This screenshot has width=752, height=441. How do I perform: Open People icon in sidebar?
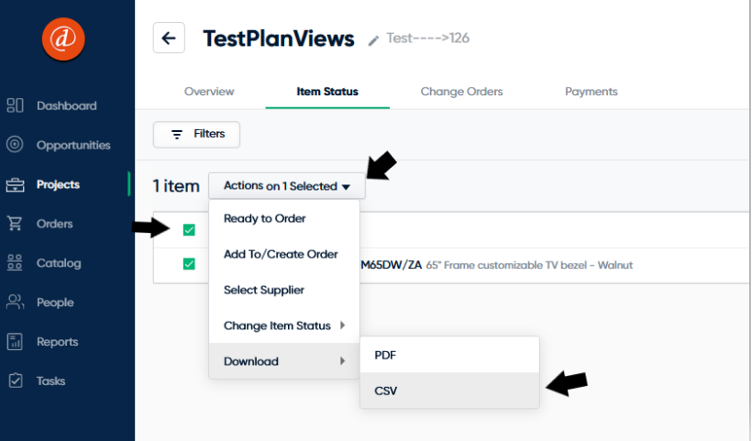[15, 302]
